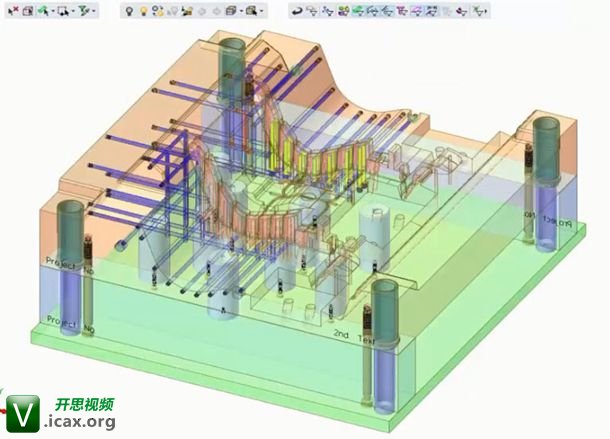Click the faded gray disabled toolbar icon
Image resolution: width=610 pixels, height=439 pixels.
[447, 11]
